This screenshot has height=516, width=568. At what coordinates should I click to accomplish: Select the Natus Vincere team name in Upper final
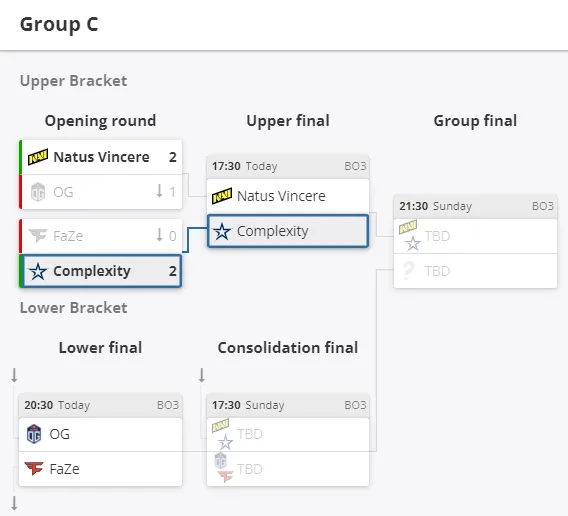(x=281, y=196)
